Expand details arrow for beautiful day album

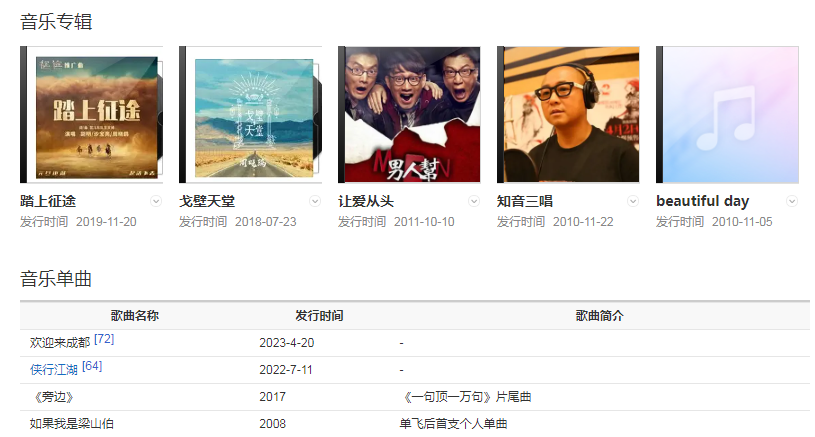[x=792, y=201]
